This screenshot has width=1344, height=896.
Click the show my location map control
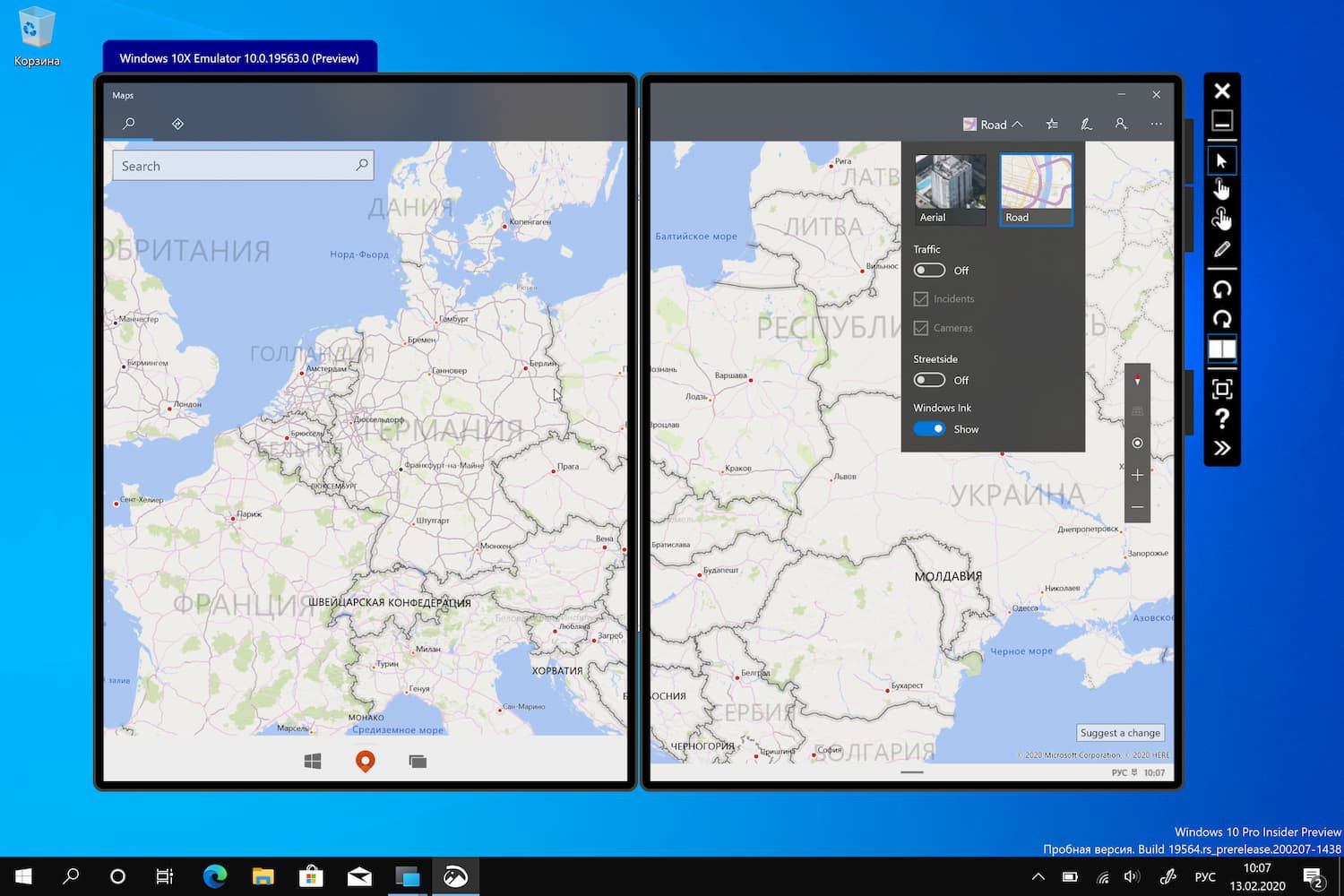1137,443
